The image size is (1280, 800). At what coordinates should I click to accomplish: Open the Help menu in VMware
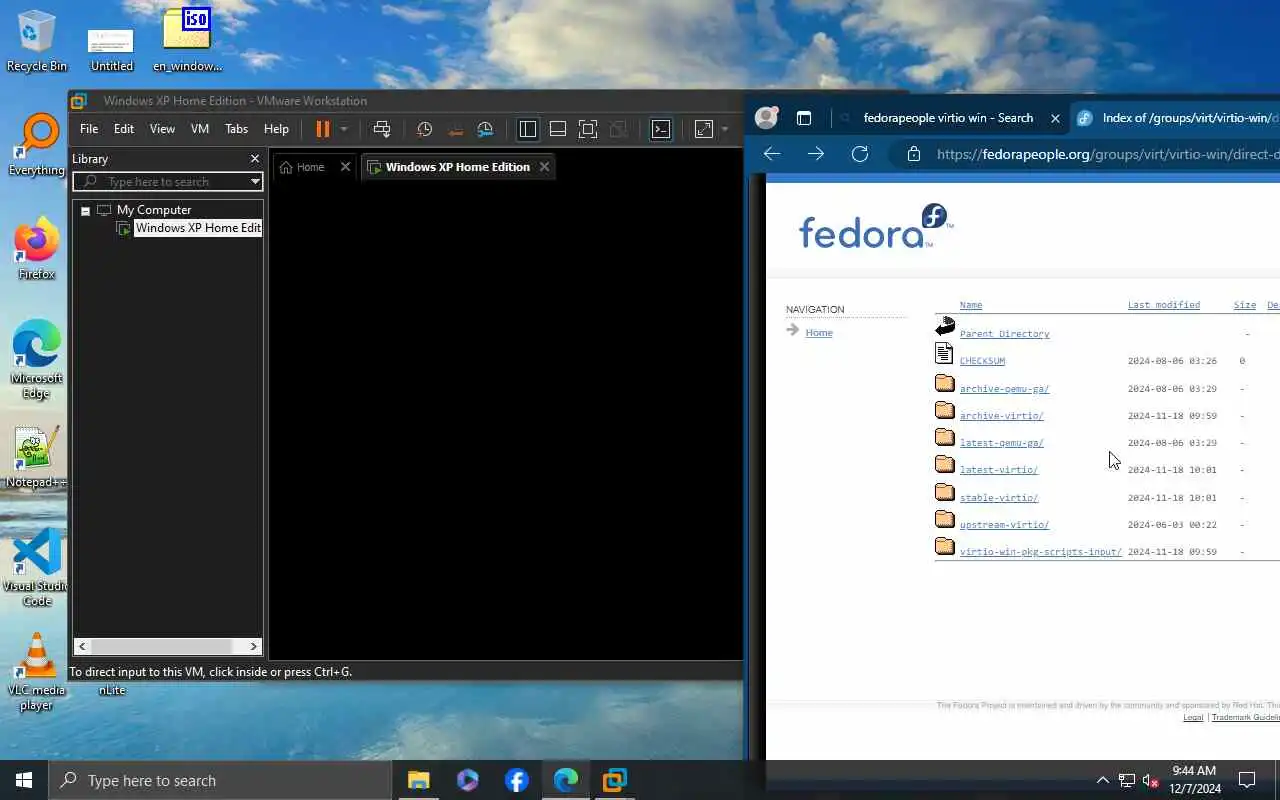(x=276, y=129)
